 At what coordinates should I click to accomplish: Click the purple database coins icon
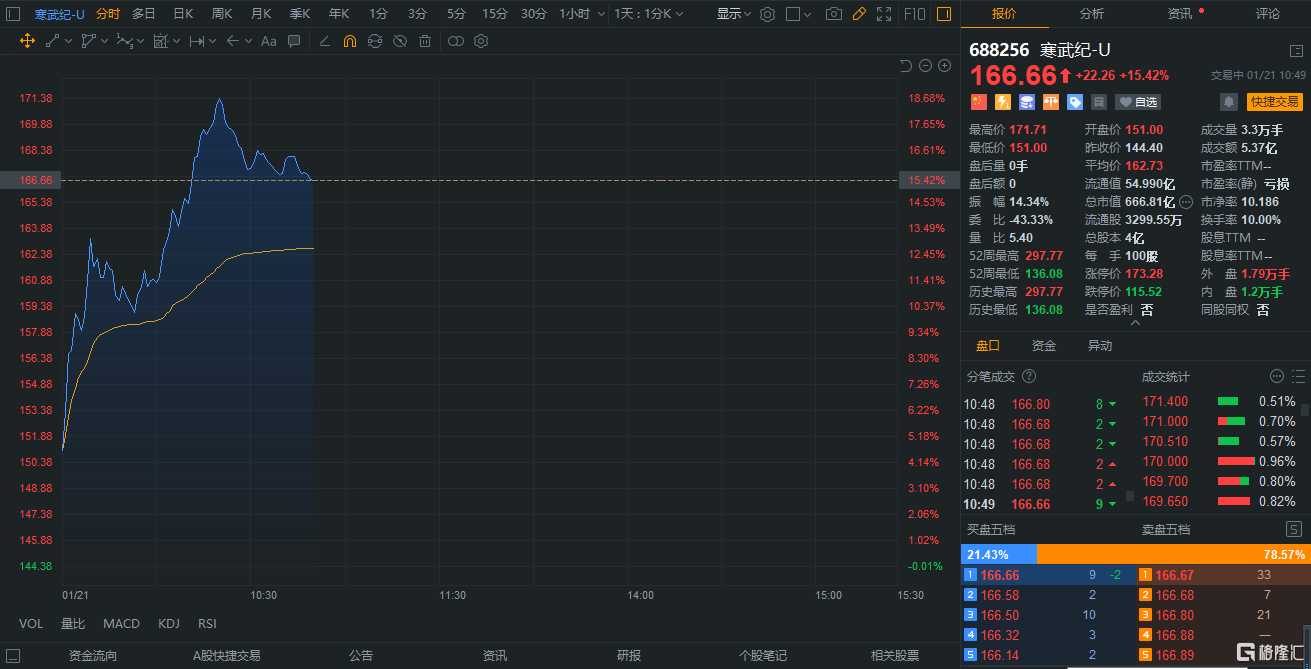(x=1026, y=102)
